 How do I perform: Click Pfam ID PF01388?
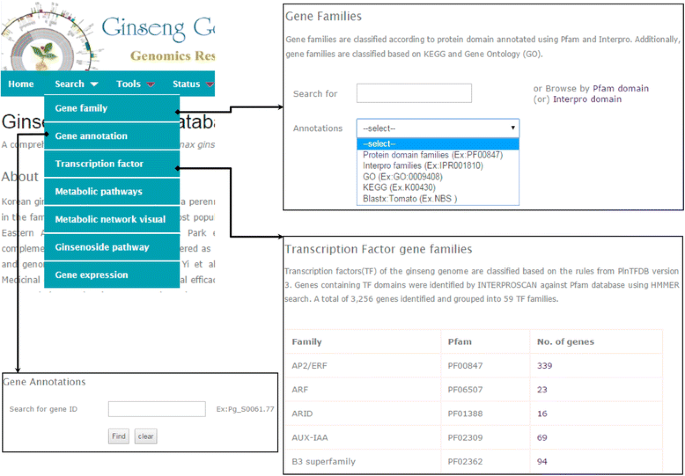[x=465, y=414]
